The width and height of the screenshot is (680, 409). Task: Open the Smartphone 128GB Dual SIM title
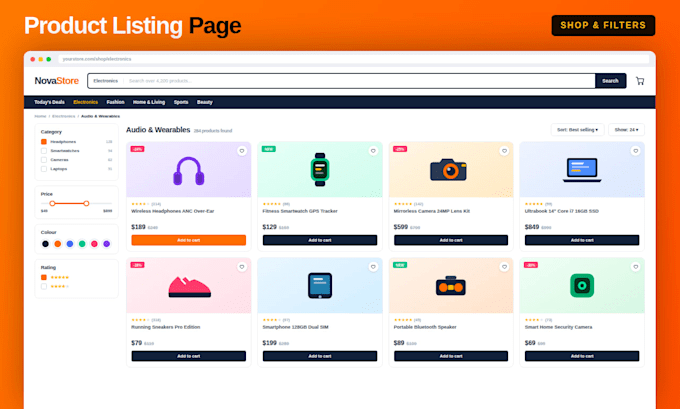point(295,327)
